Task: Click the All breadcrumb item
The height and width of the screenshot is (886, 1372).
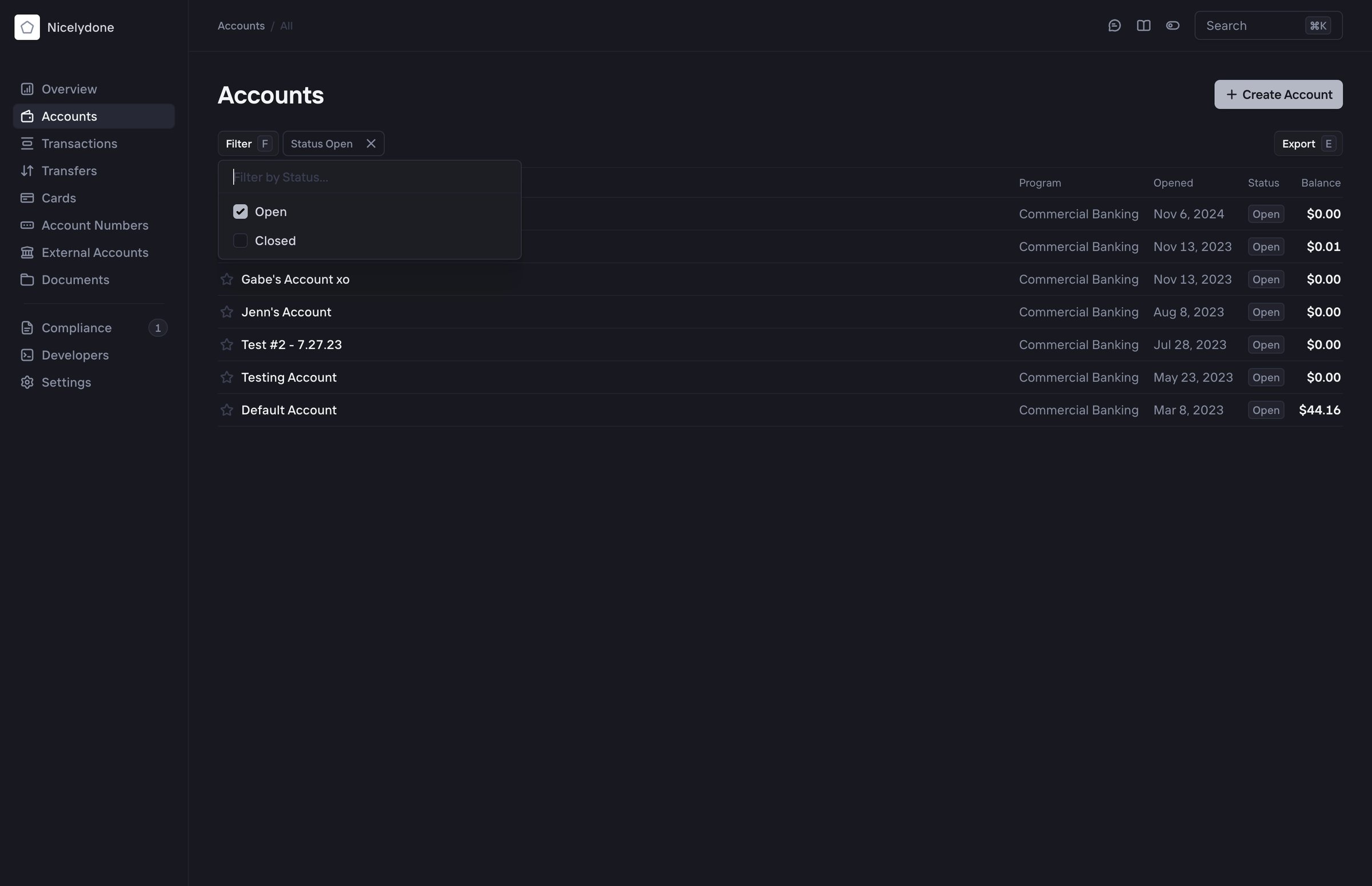Action: coord(286,26)
